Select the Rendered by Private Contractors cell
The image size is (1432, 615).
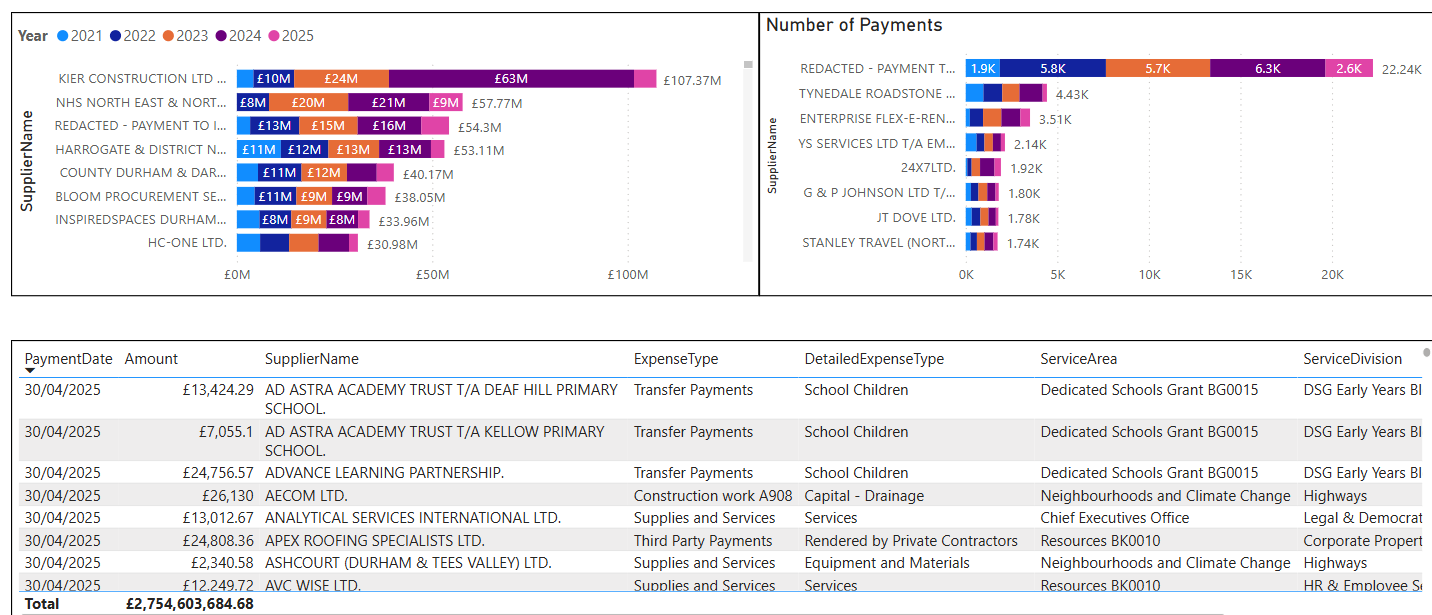point(911,540)
